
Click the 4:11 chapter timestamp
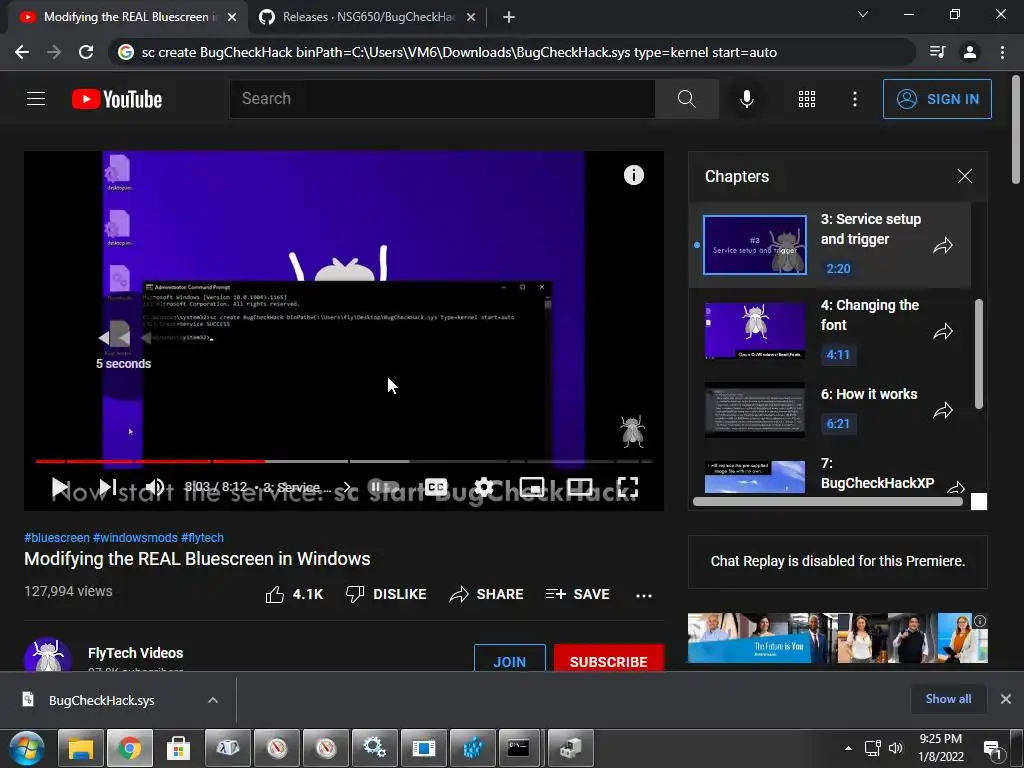point(839,355)
